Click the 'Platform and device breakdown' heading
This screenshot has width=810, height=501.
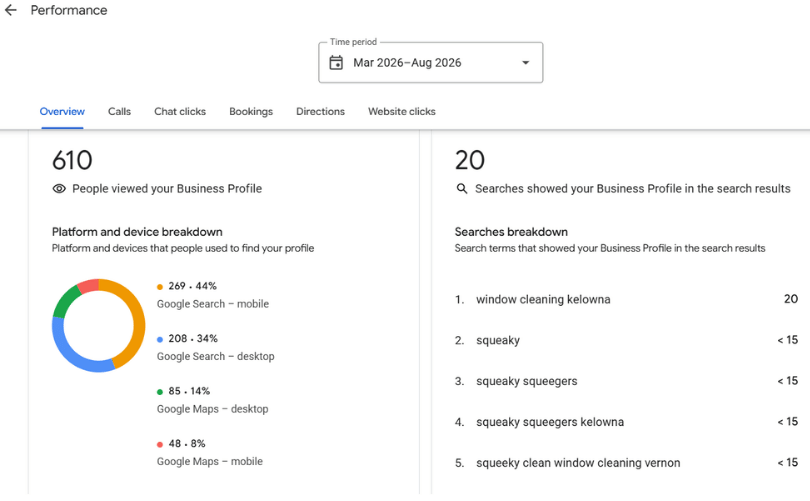pyautogui.click(x=137, y=232)
